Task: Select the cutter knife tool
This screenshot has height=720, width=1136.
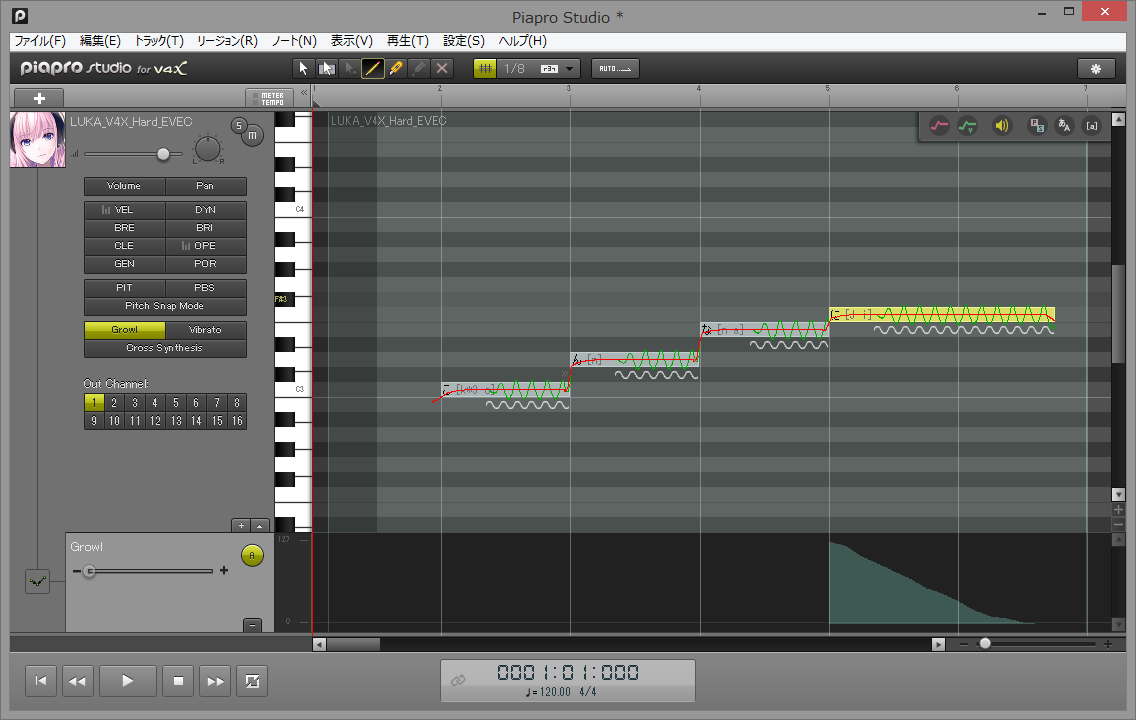Action: pyautogui.click(x=396, y=69)
